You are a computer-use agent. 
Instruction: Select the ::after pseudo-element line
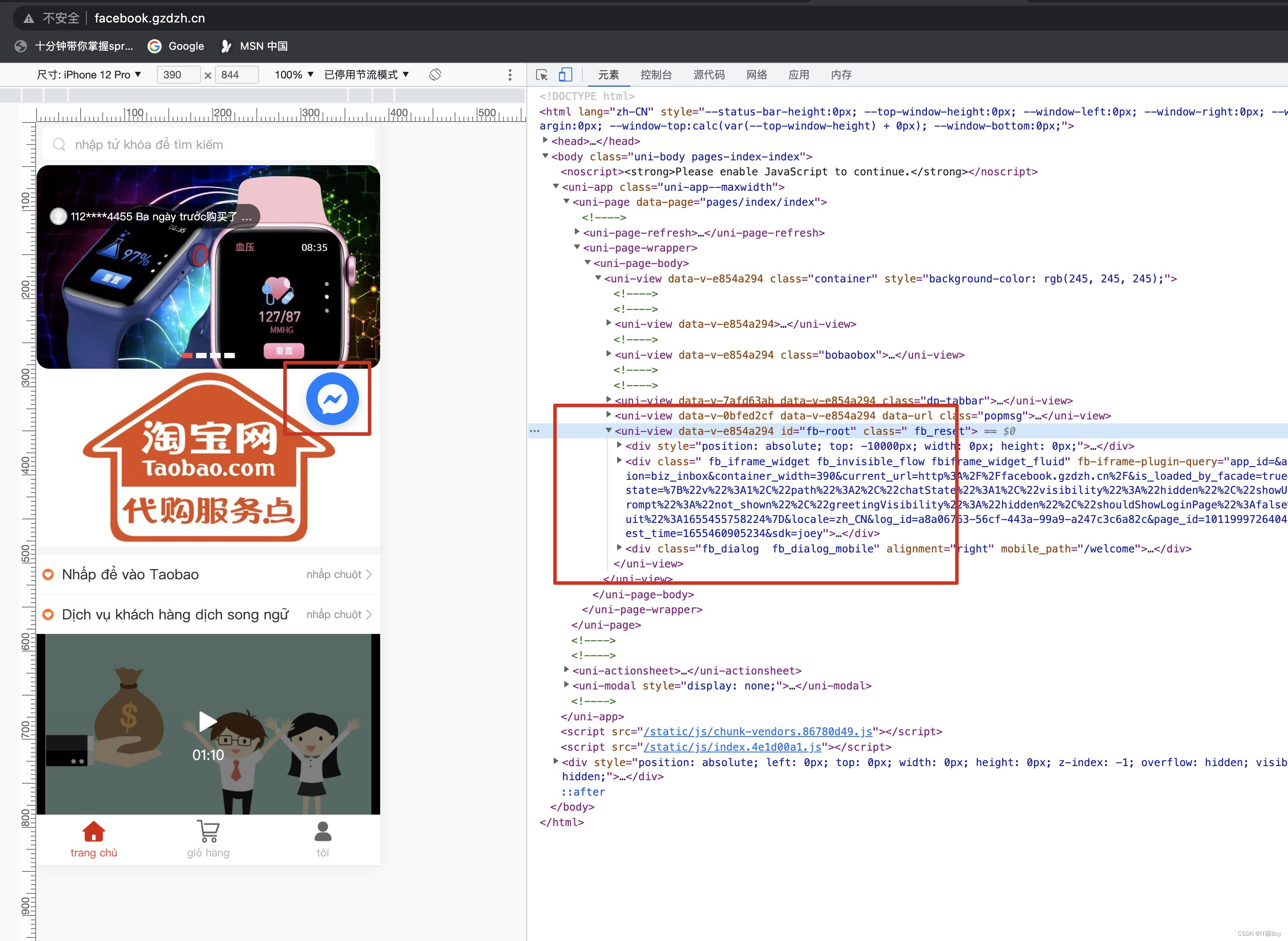tap(583, 792)
